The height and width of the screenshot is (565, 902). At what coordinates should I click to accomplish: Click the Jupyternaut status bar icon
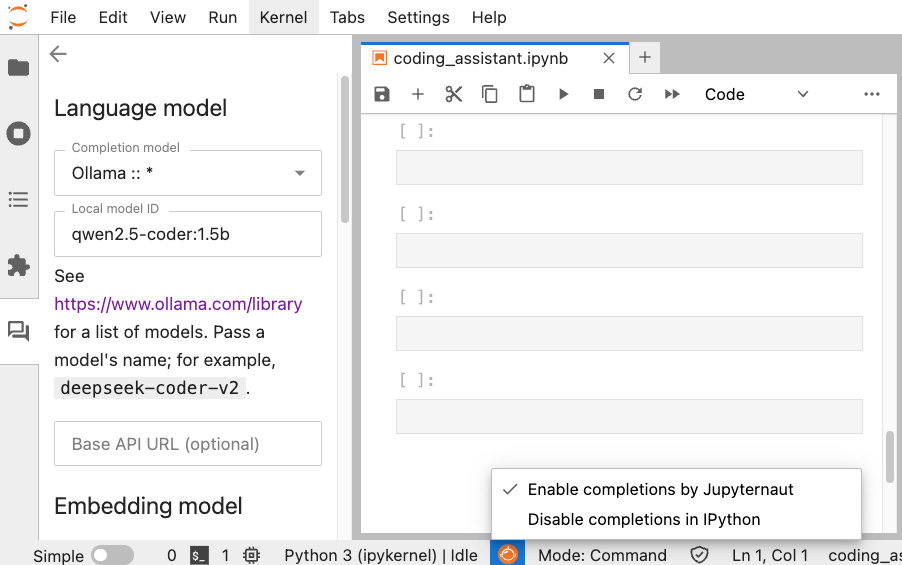(508, 554)
